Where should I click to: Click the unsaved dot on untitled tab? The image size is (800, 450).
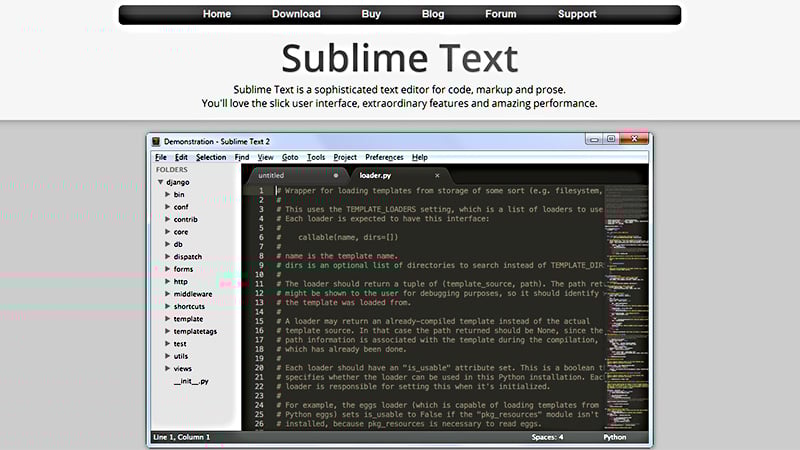coord(335,175)
